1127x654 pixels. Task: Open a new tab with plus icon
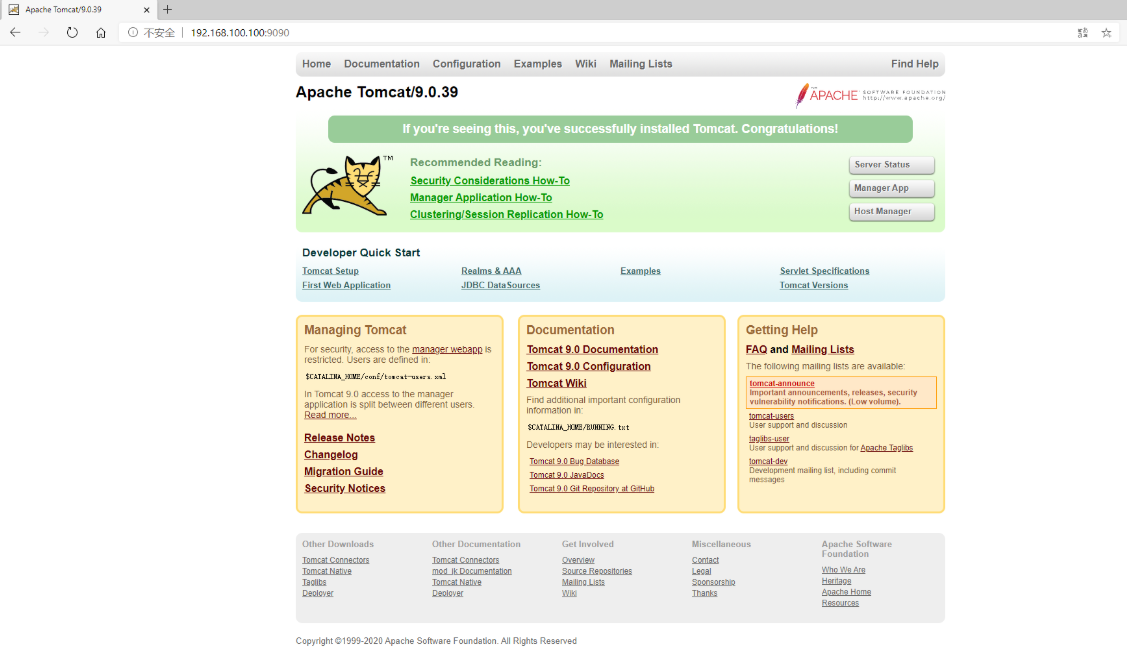tap(167, 9)
